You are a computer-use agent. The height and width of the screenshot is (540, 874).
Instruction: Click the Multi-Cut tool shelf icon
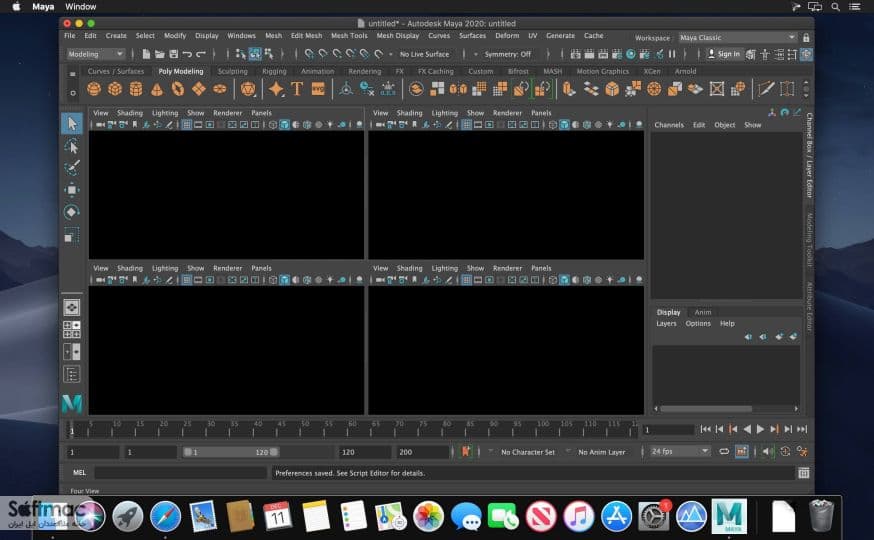pyautogui.click(x=766, y=89)
